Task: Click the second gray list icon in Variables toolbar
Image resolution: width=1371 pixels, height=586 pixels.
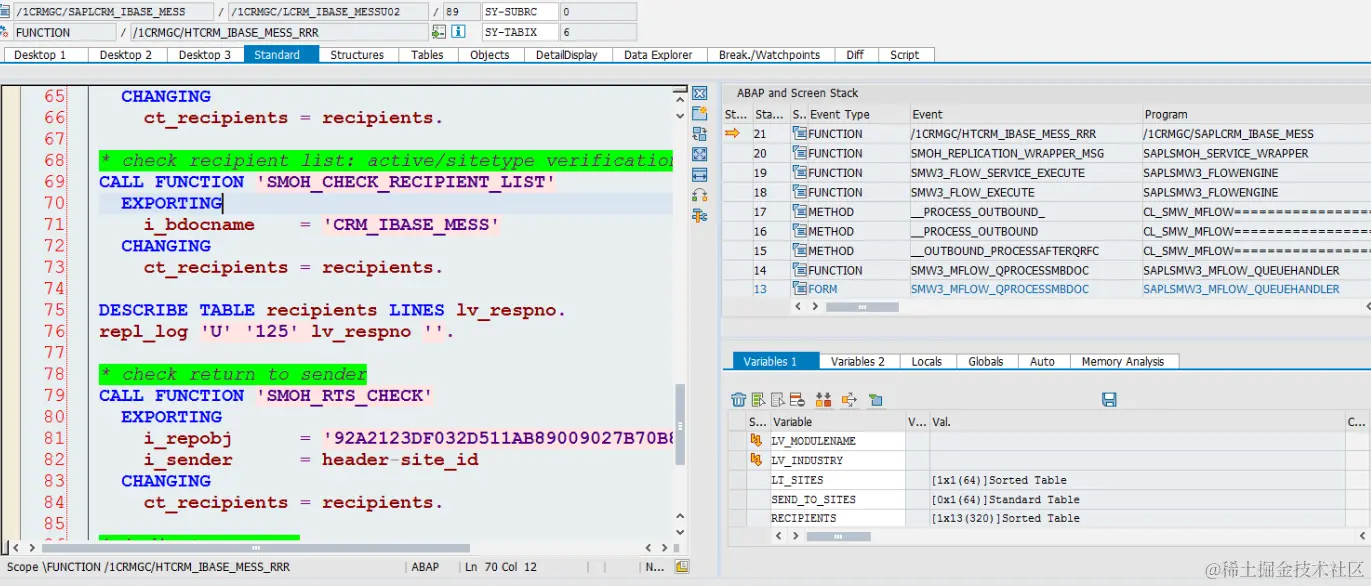Action: pos(778,400)
